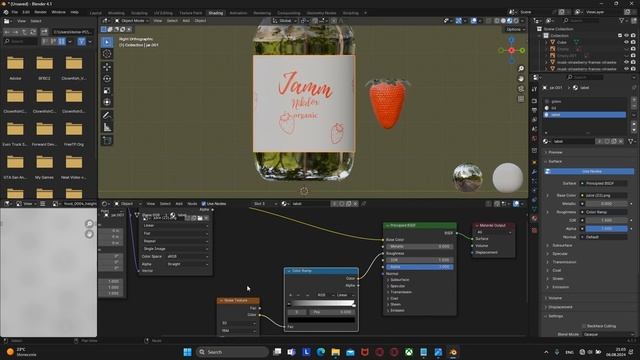Click the viewport zoom magnifier icon

(521, 69)
